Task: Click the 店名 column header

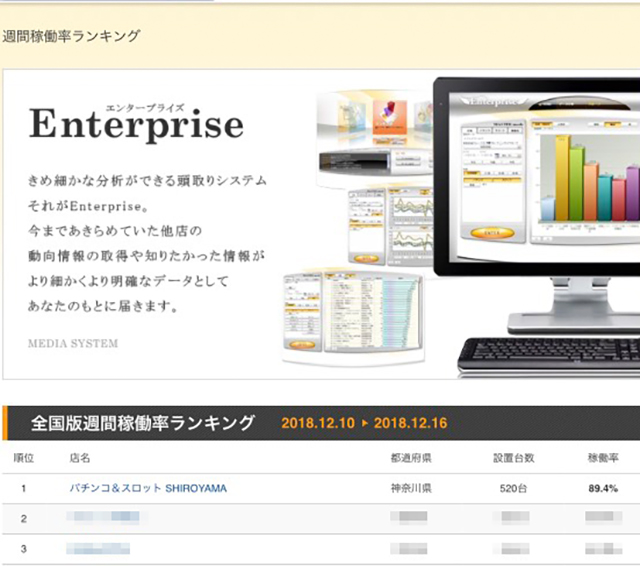Action: pos(80,457)
